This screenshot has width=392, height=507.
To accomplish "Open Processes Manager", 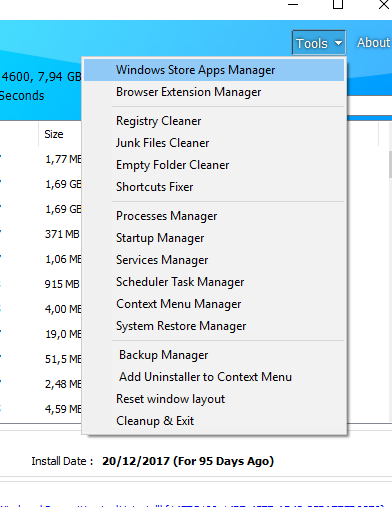I will [214, 216].
